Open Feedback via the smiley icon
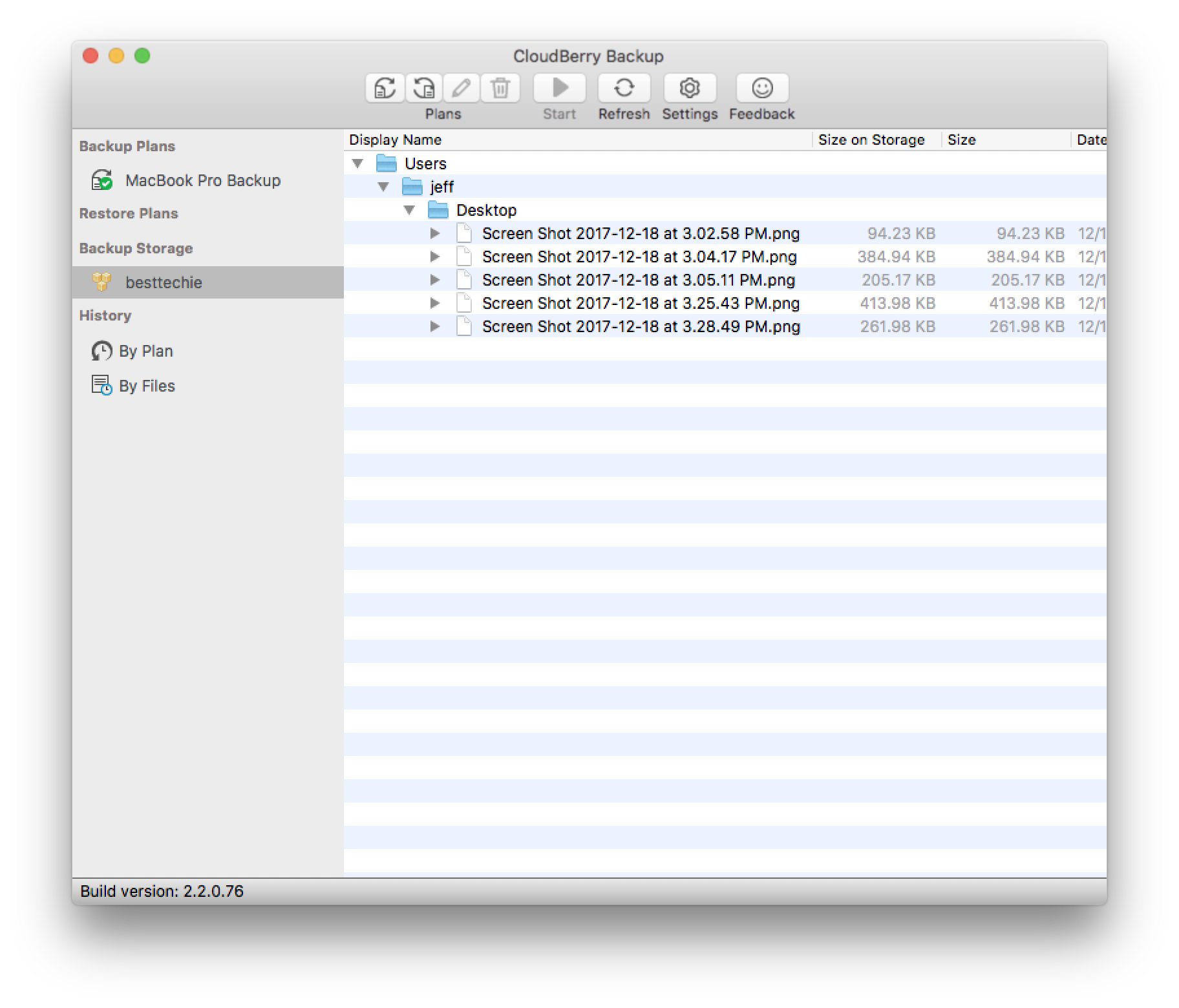This screenshot has width=1179, height=1008. (762, 88)
